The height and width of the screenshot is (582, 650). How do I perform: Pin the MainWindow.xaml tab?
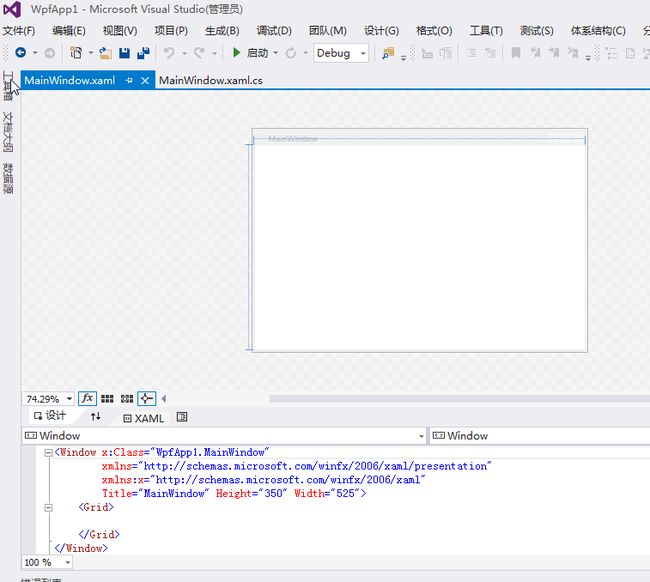tap(129, 80)
